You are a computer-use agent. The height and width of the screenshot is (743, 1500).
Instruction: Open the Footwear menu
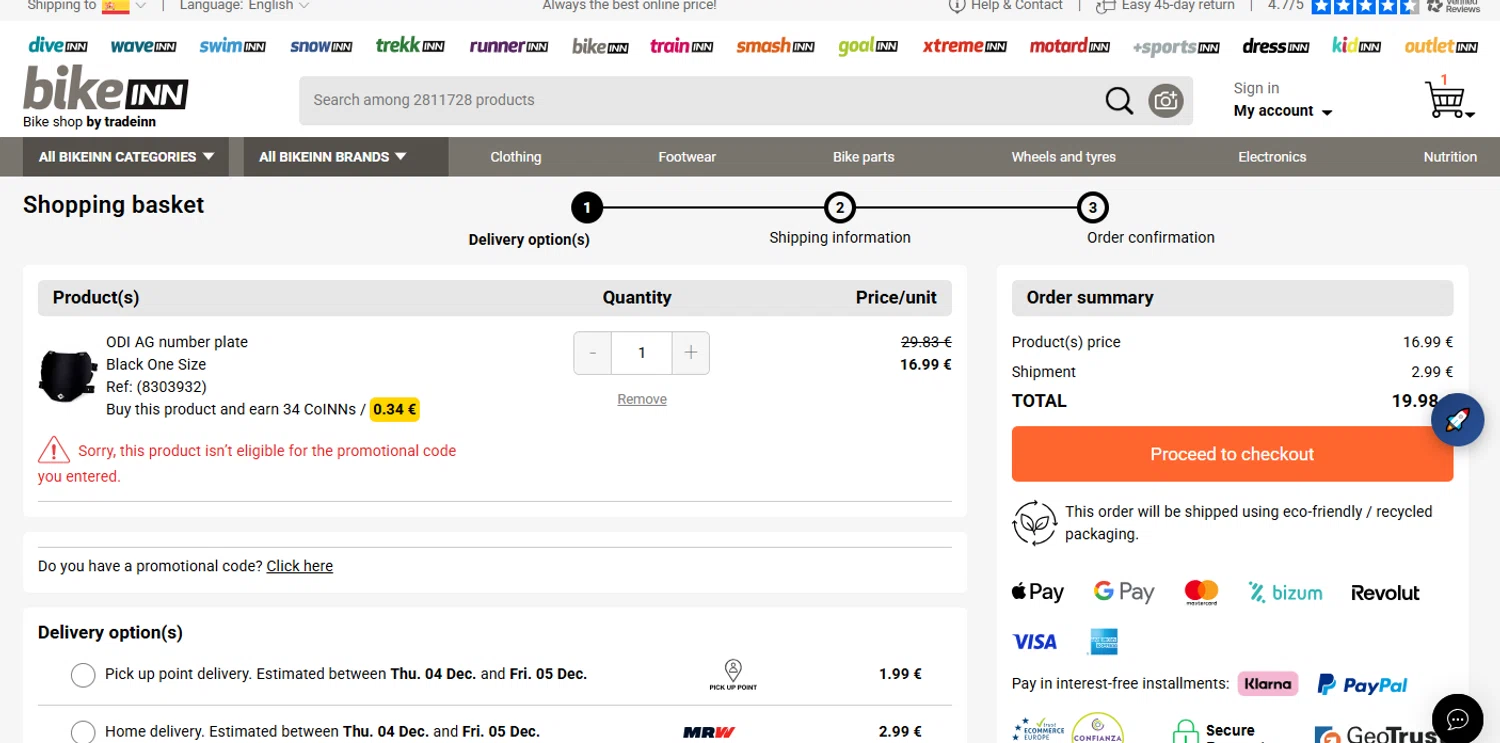click(x=687, y=157)
